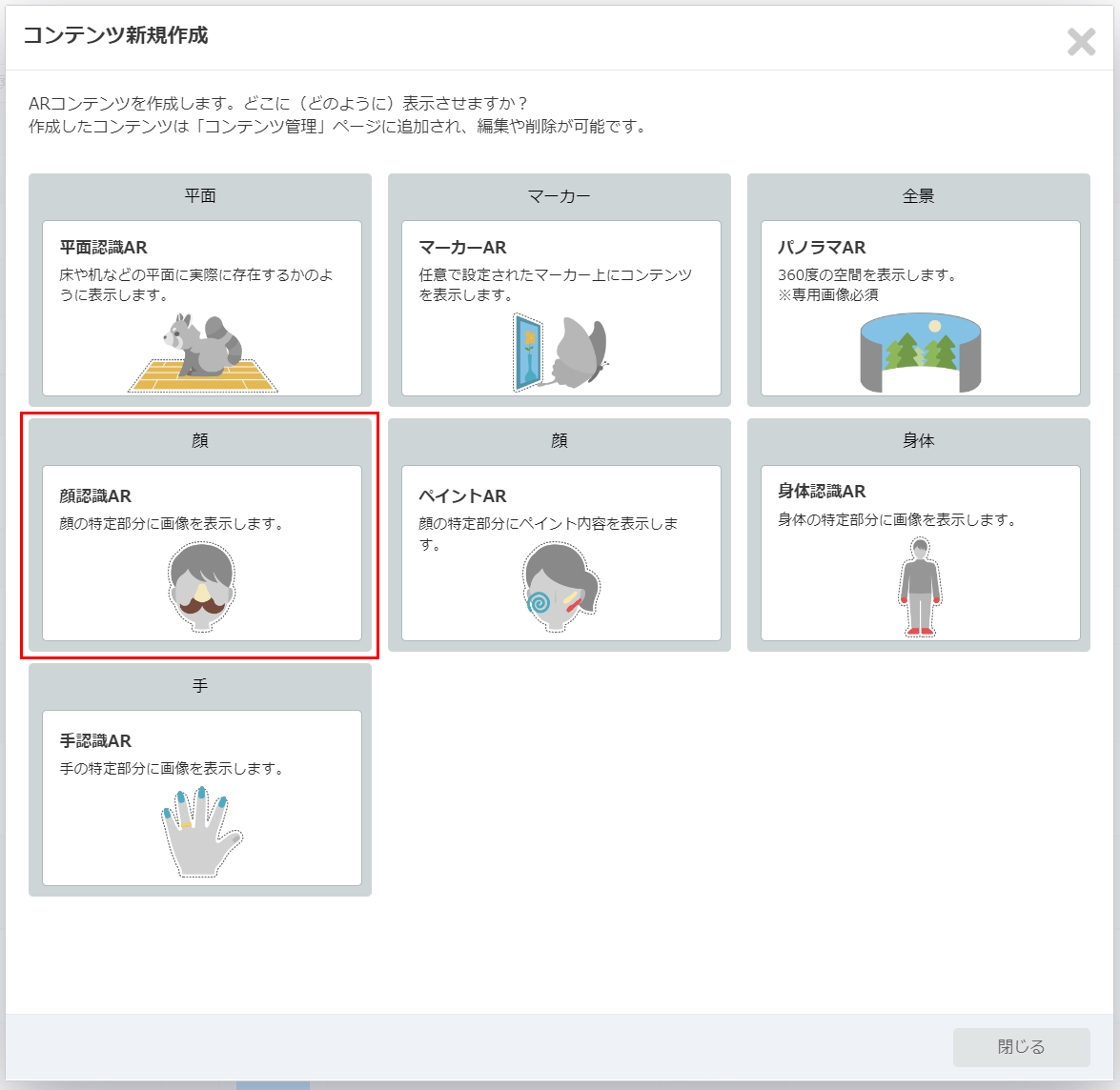Click intro line '作成したコンテンツは「コンテンツ管理」ページに…'
The image size is (1120, 1090).
pyautogui.click(x=337, y=127)
